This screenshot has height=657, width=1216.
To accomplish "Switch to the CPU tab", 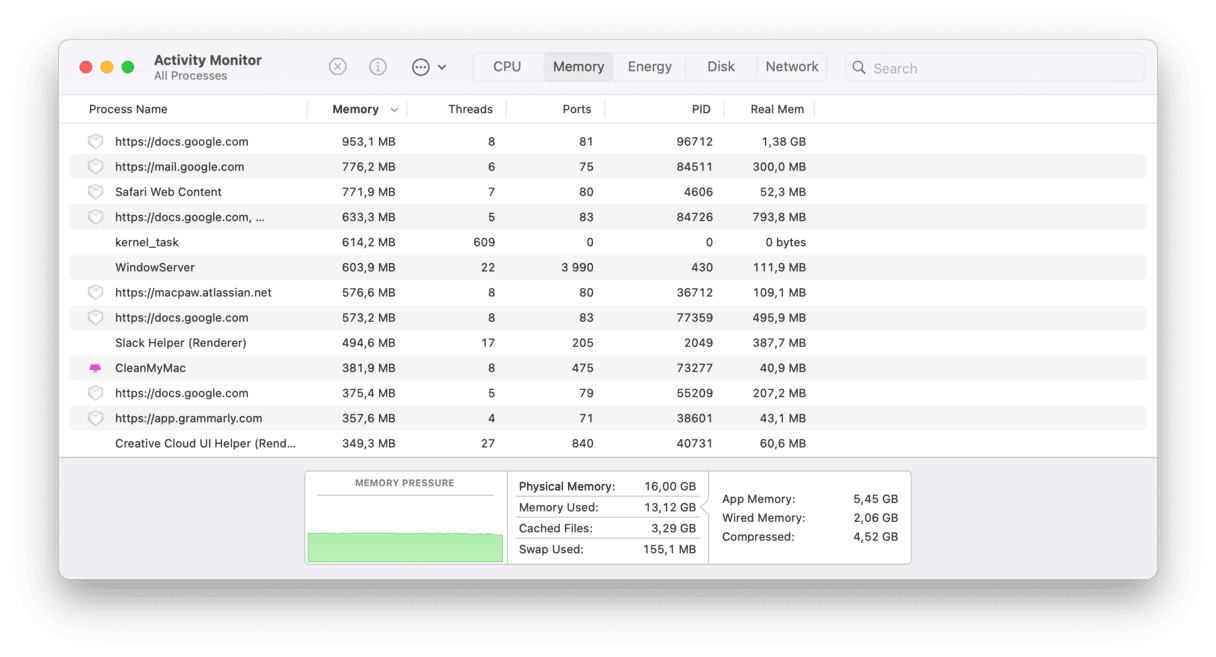I will (x=507, y=67).
